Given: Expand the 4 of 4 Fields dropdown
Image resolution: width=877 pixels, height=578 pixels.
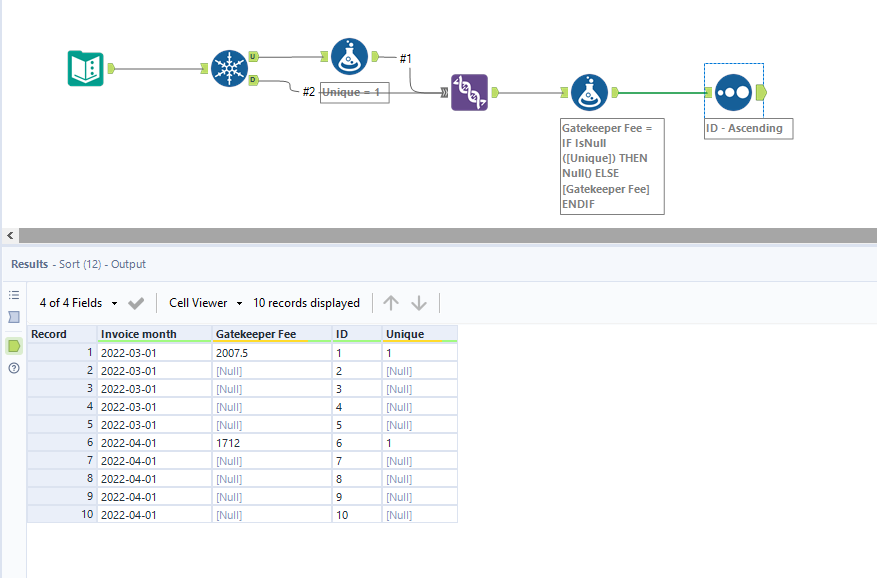Looking at the screenshot, I should click(79, 303).
